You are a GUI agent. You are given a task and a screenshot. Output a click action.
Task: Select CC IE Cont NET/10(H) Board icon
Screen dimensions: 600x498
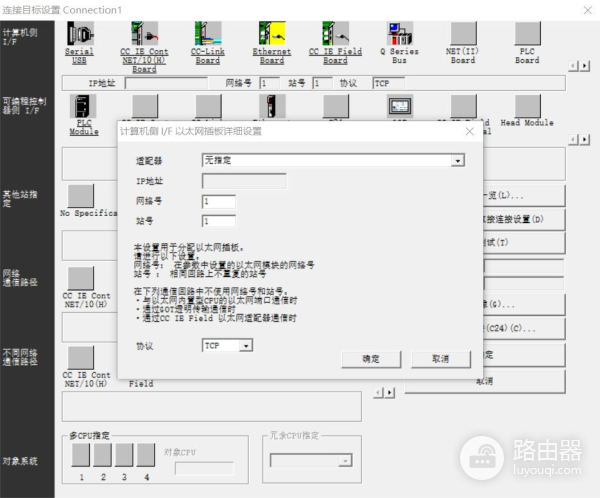(144, 34)
